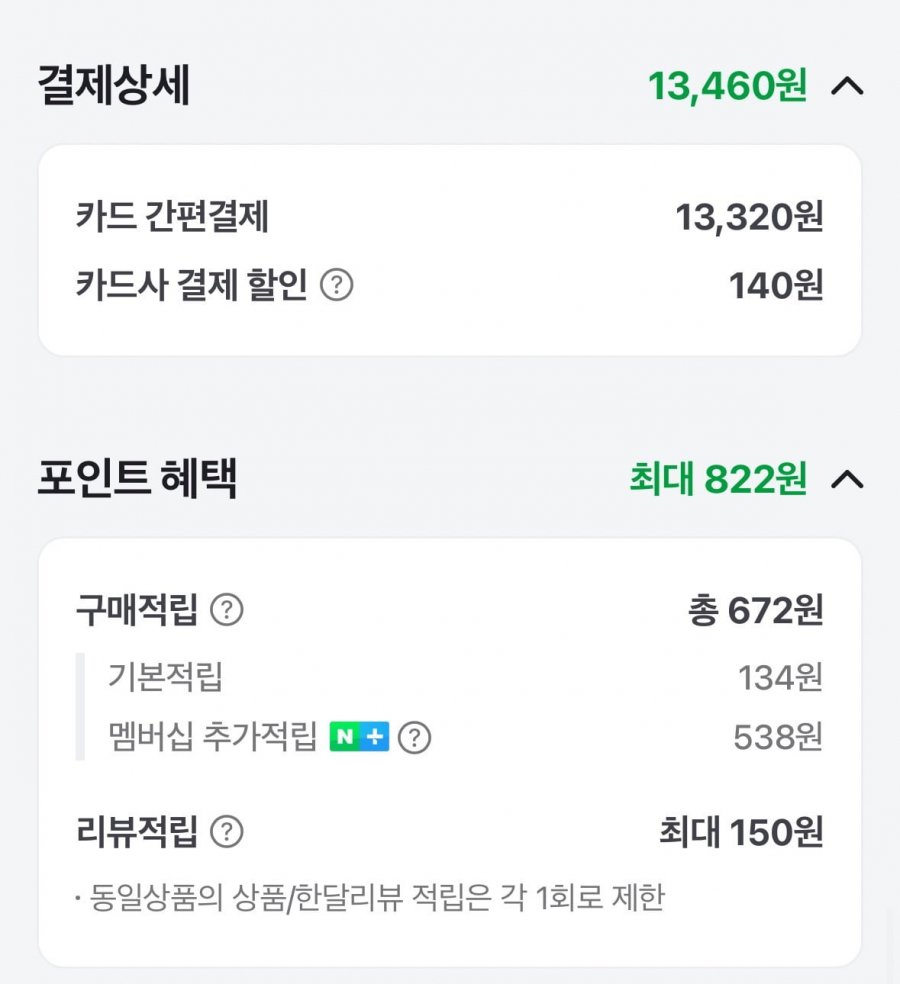Viewport: 900px width, 984px height.
Task: Tap the 134원 basic points value
Action: click(780, 678)
